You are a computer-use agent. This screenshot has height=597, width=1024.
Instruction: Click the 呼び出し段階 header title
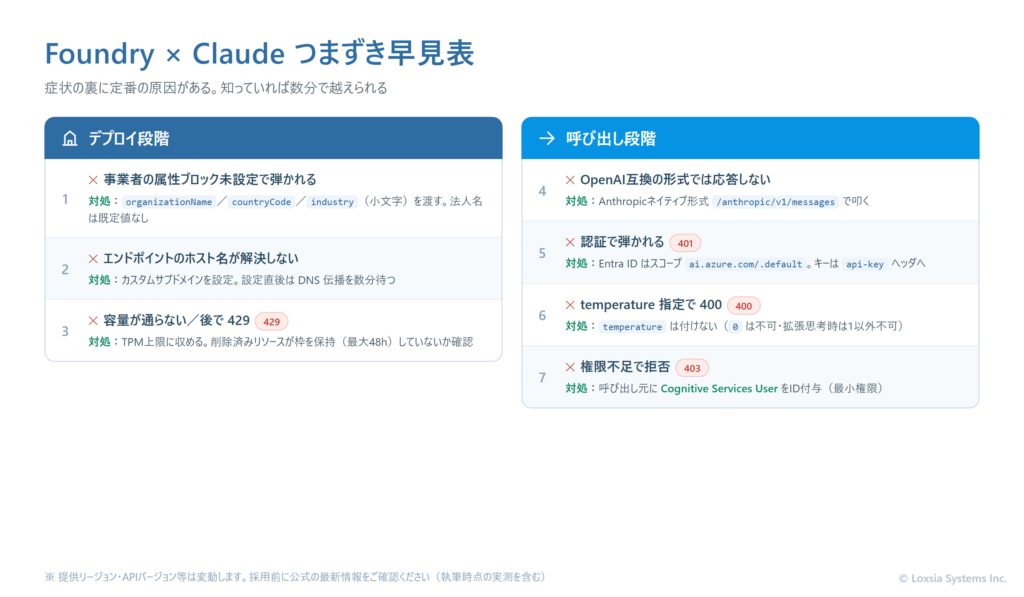pos(611,138)
